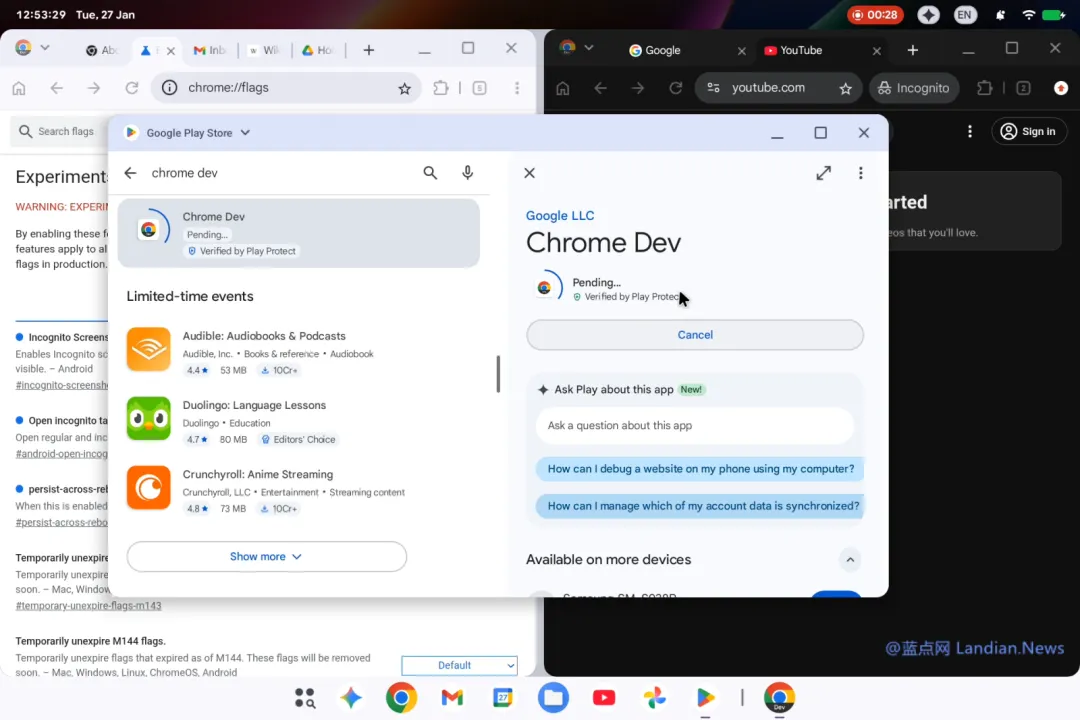Bookmark youtube.com with star icon
Screen dimensions: 1080x720
tap(846, 88)
